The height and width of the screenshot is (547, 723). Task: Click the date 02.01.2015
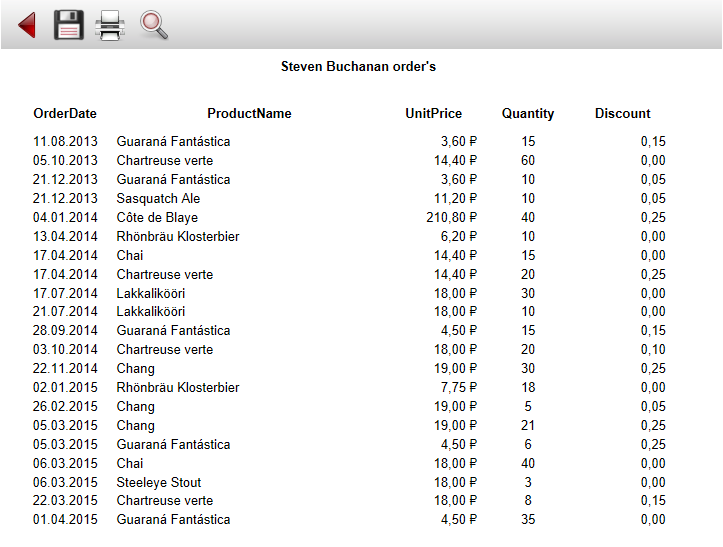click(65, 387)
